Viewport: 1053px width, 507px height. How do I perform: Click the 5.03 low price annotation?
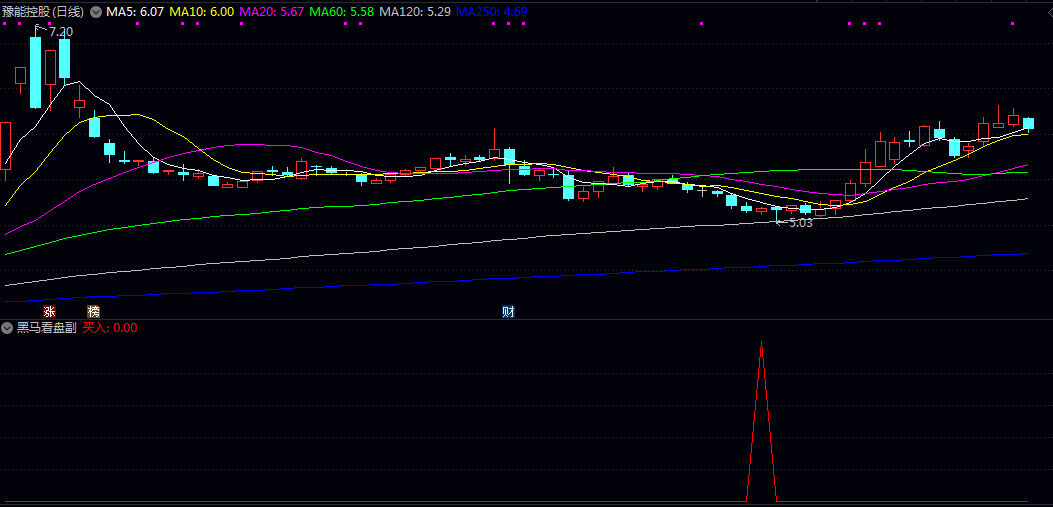click(800, 223)
